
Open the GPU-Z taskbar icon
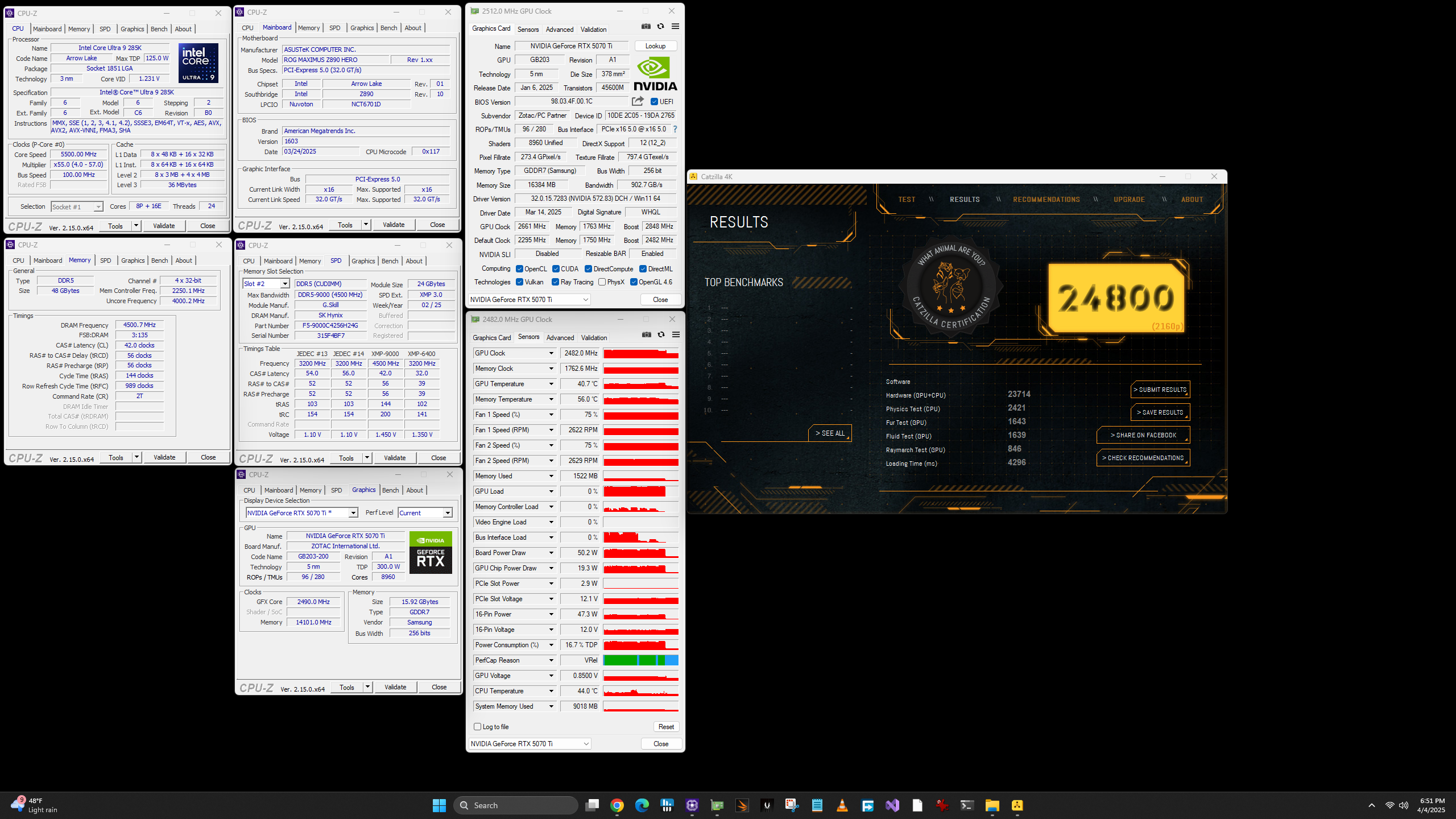point(717,805)
